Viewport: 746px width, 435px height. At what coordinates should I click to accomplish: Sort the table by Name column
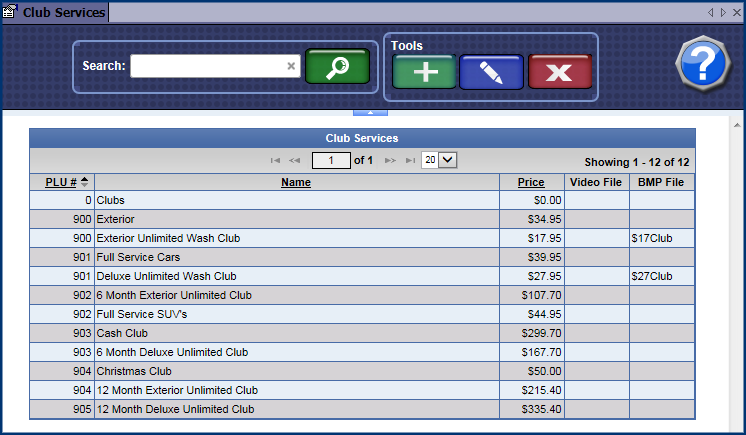coord(295,182)
